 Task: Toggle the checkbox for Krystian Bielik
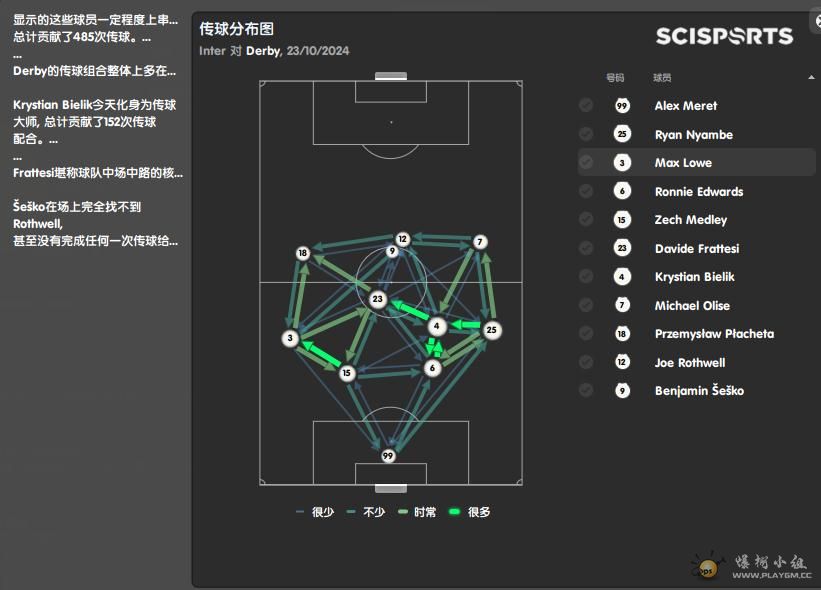point(586,276)
